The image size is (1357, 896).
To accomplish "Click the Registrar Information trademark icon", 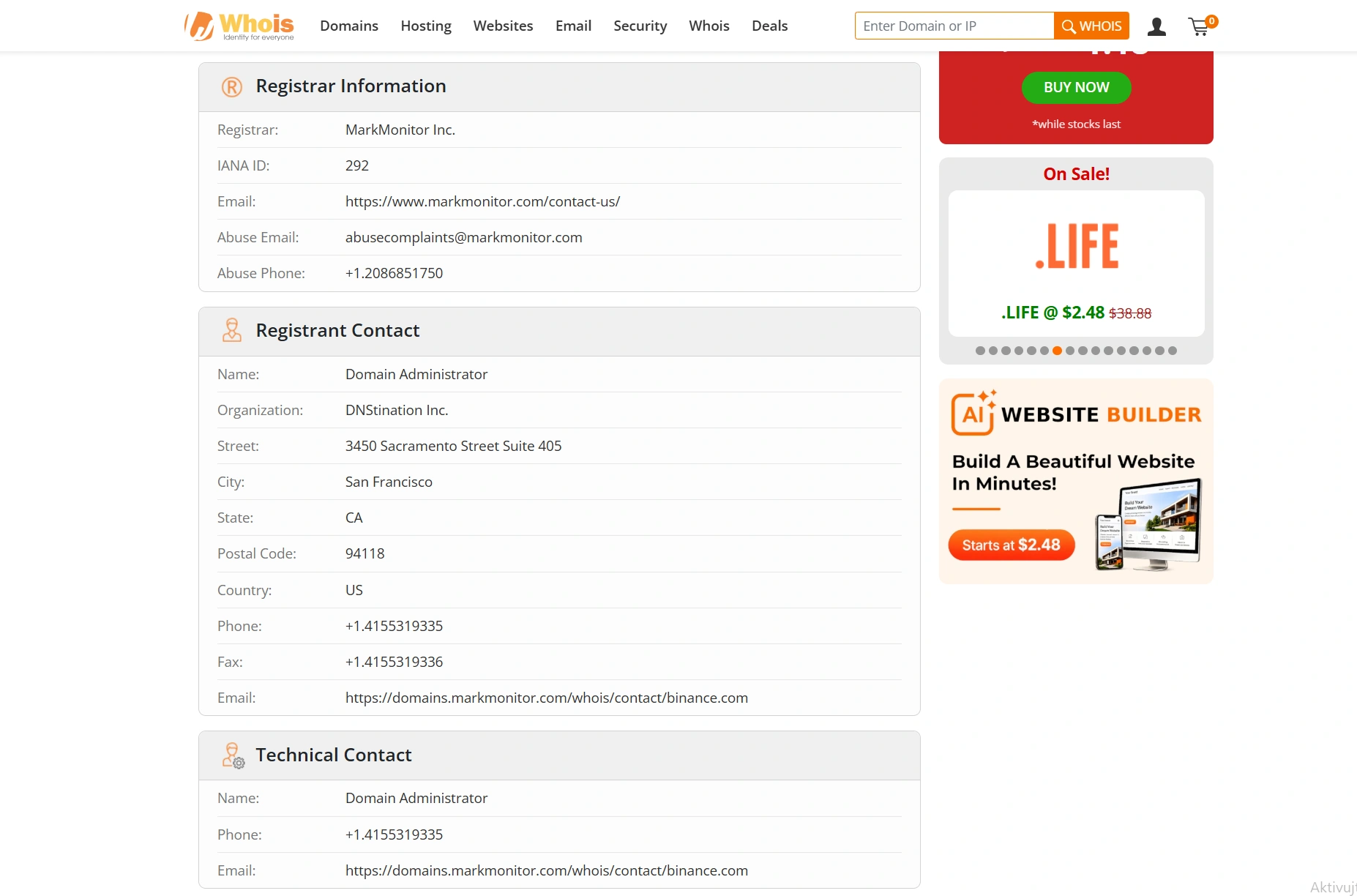I will (x=231, y=86).
